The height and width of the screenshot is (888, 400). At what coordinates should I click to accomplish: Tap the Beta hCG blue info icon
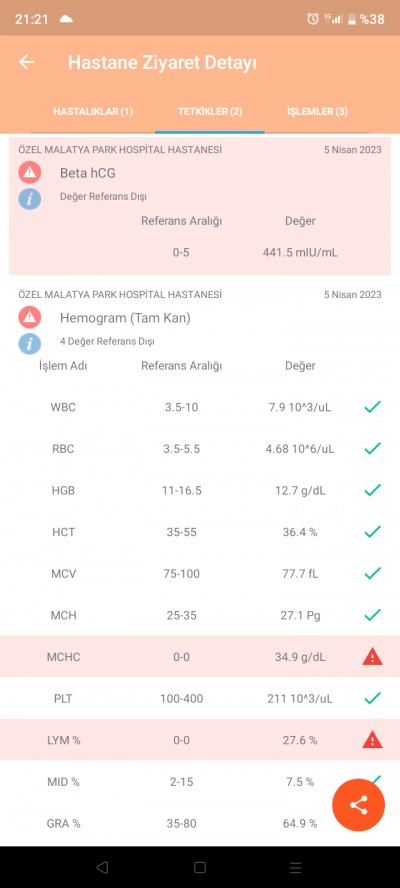pyautogui.click(x=29, y=198)
